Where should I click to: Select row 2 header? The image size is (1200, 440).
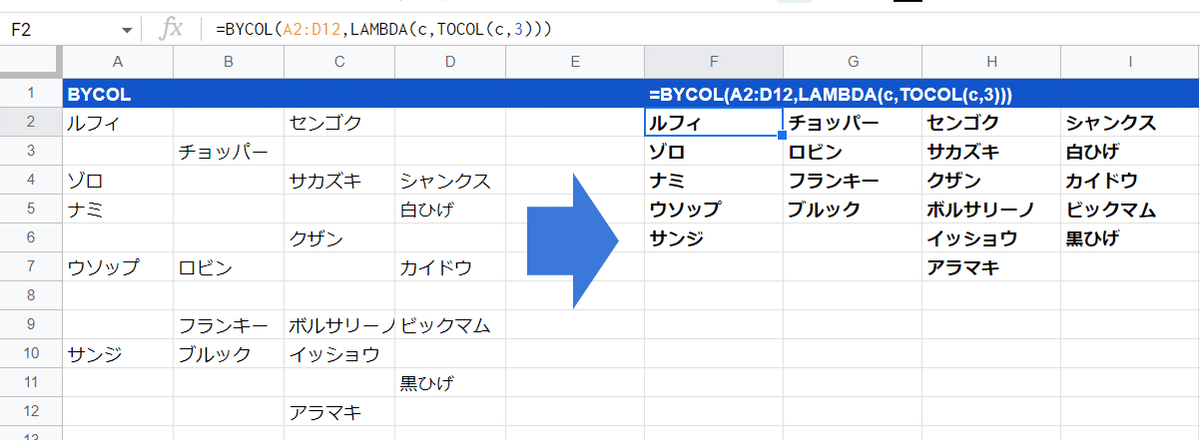tap(31, 124)
